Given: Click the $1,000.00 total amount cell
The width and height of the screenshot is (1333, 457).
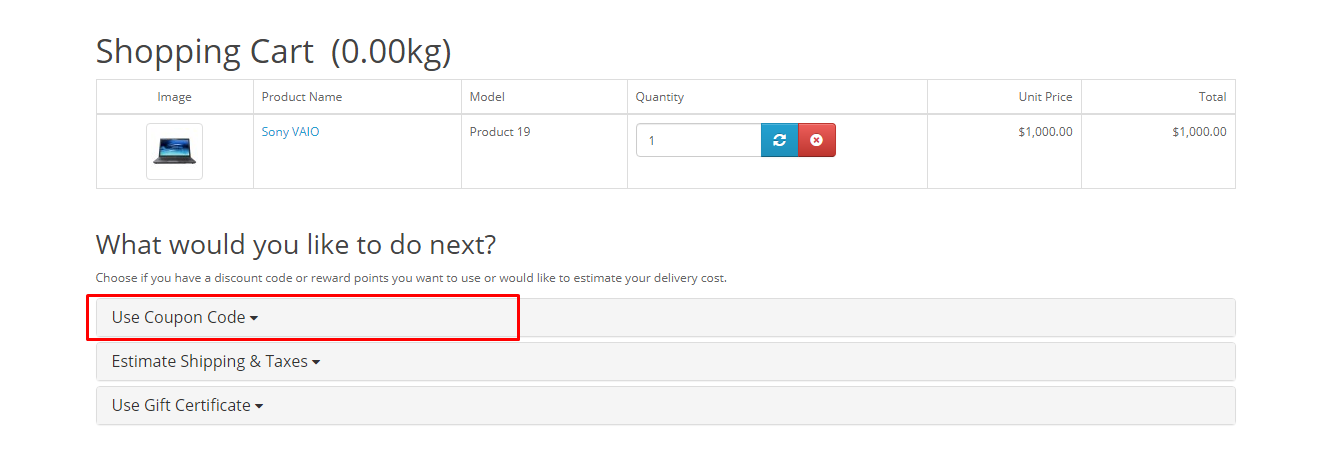Looking at the screenshot, I should tap(1199, 131).
